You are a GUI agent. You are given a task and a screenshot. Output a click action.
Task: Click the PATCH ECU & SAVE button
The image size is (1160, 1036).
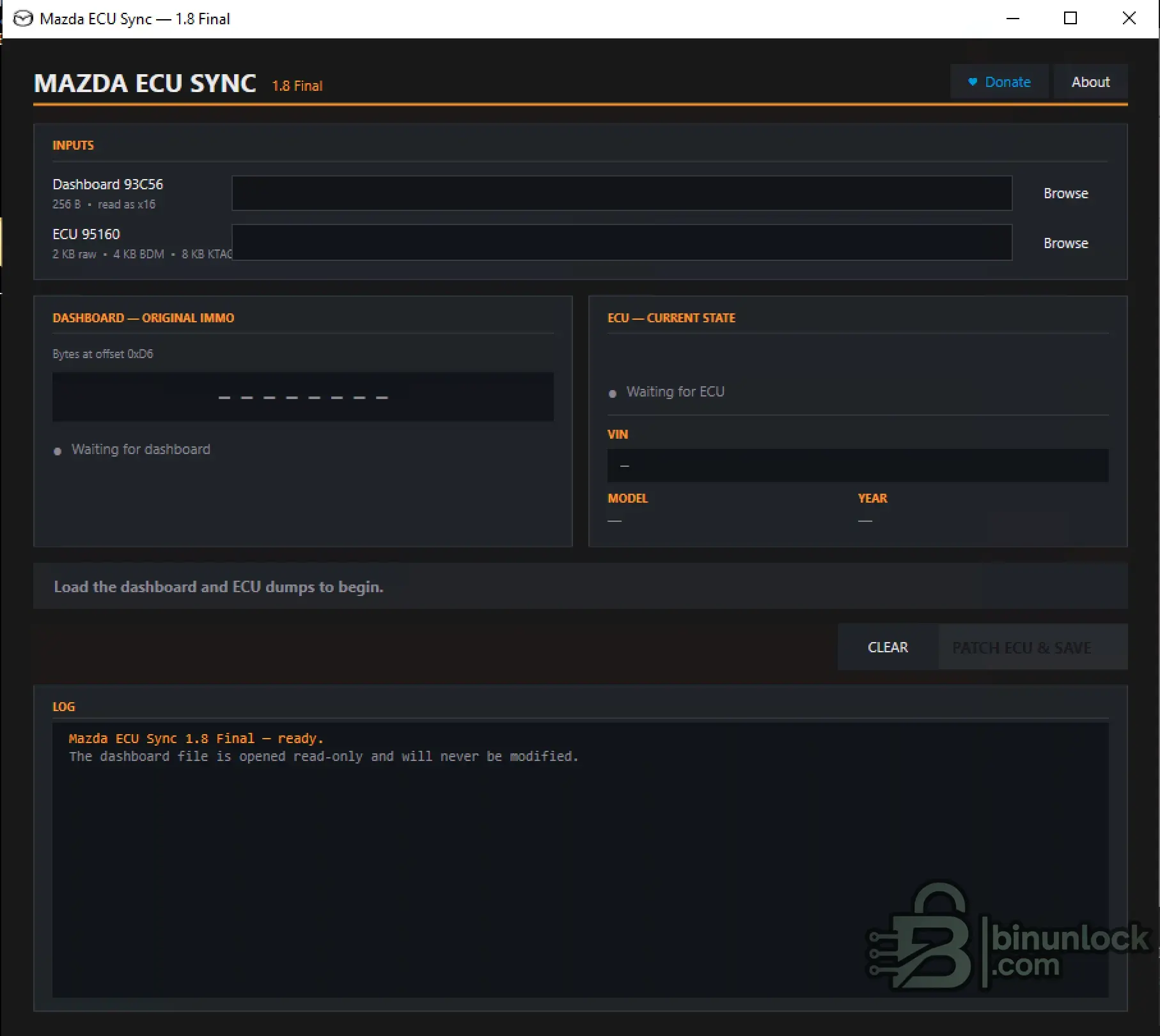tap(1033, 647)
